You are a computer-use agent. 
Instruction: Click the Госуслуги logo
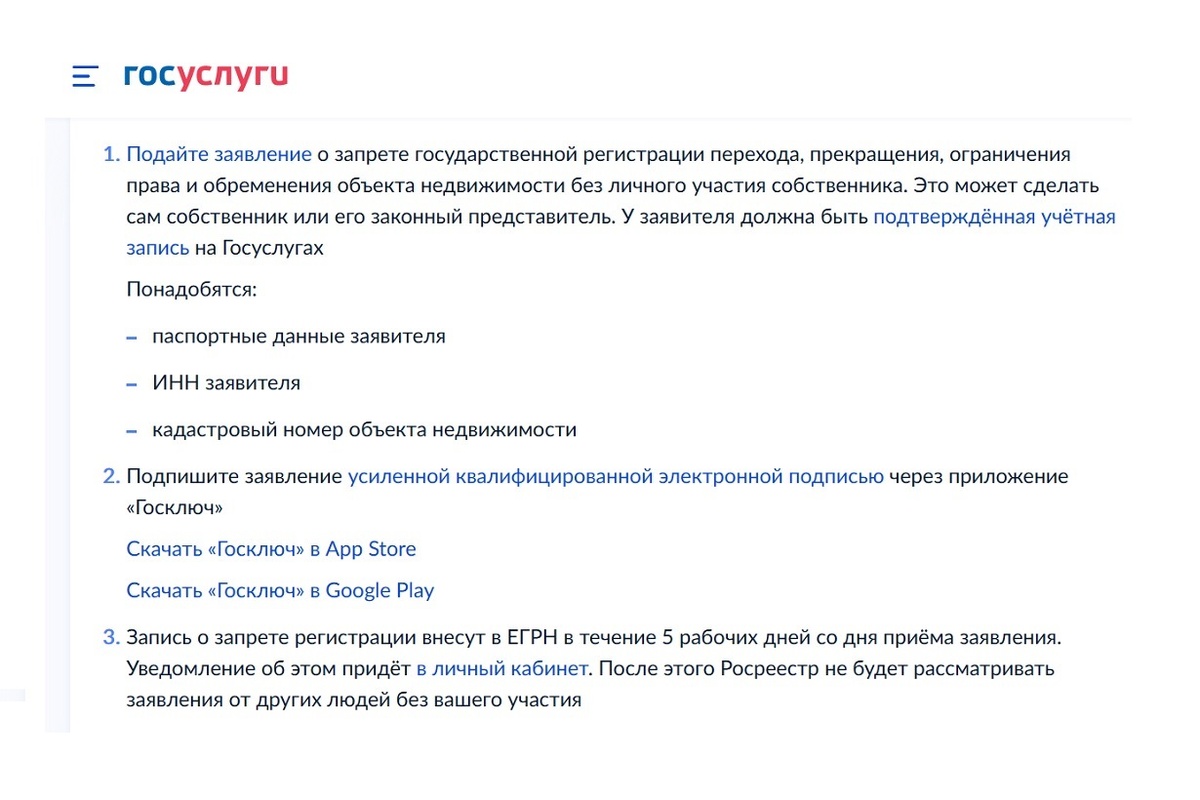point(206,76)
